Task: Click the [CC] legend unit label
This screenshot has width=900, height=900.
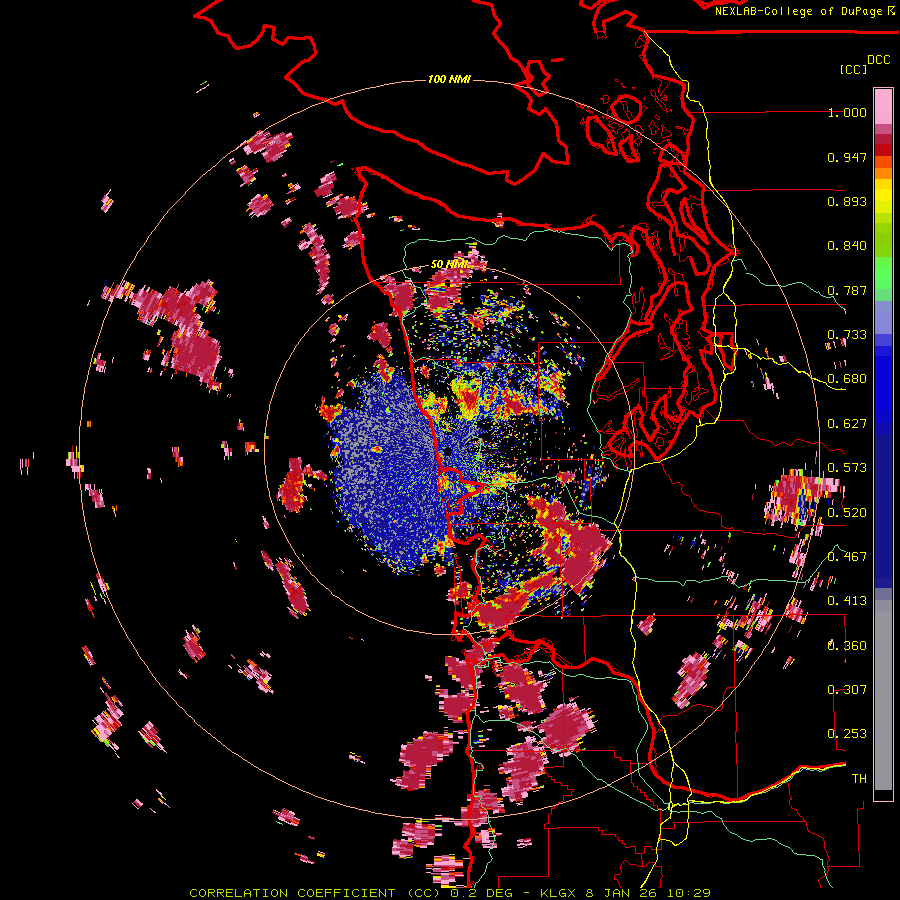Action: click(x=854, y=69)
